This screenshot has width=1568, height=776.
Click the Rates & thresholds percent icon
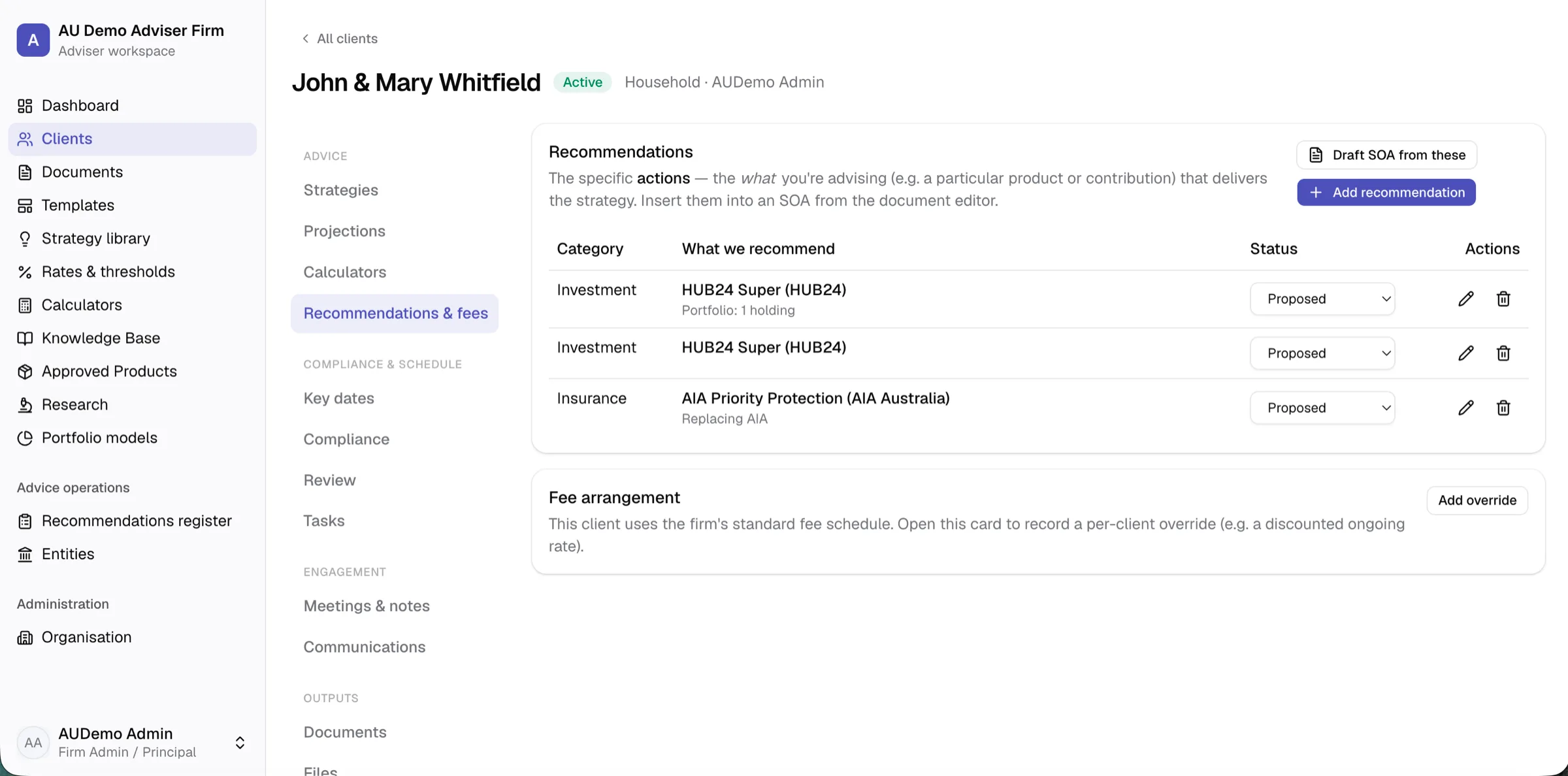[x=25, y=272]
